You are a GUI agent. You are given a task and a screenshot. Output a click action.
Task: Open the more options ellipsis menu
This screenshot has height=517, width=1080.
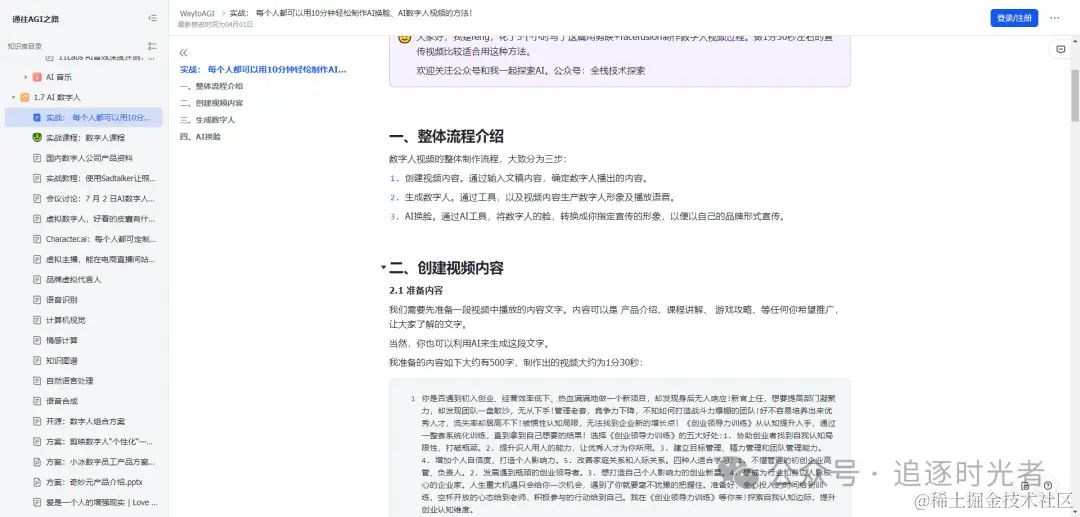pyautogui.click(x=1055, y=19)
